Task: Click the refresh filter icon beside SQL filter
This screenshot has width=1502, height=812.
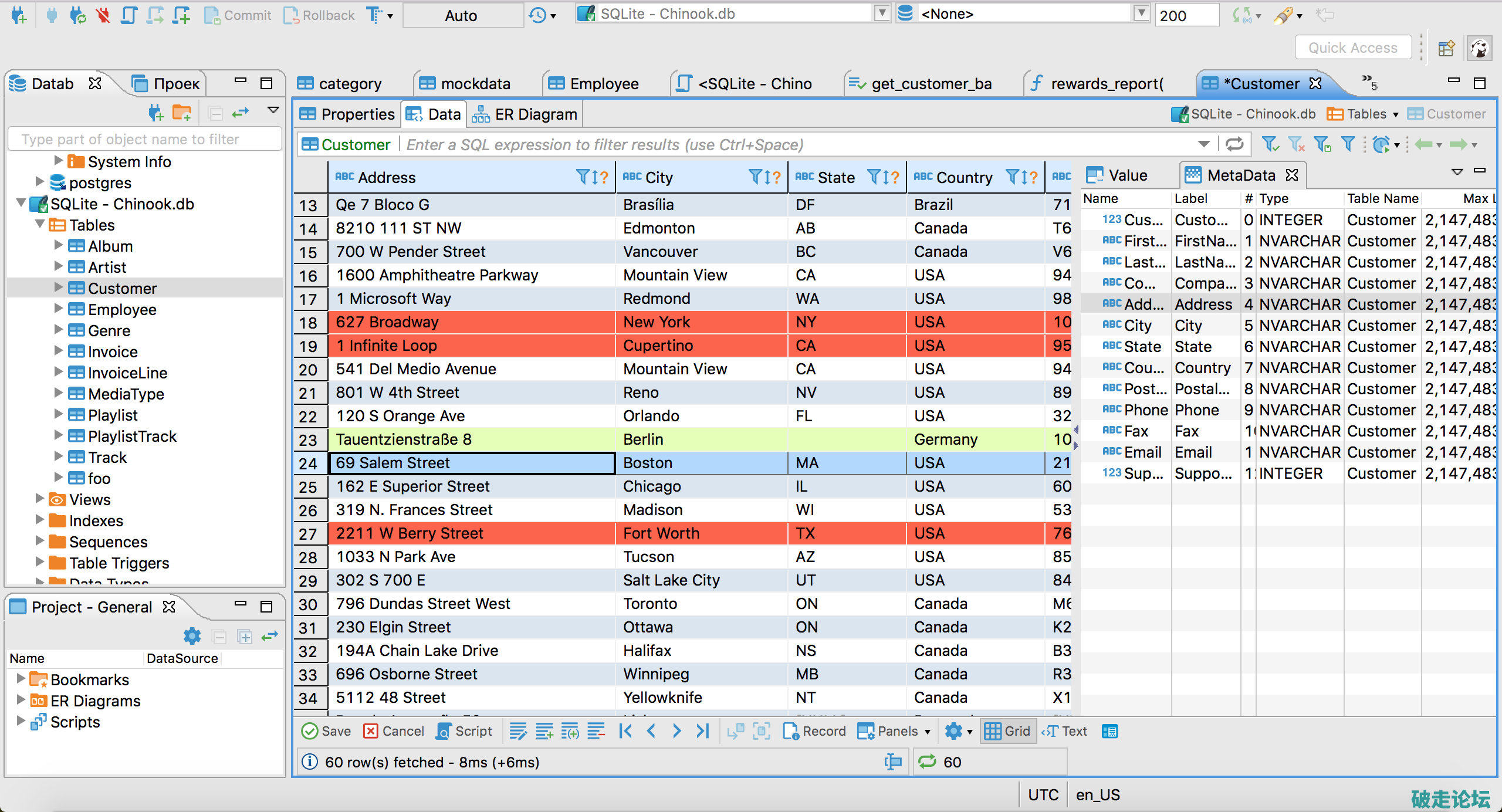Action: coord(1234,144)
